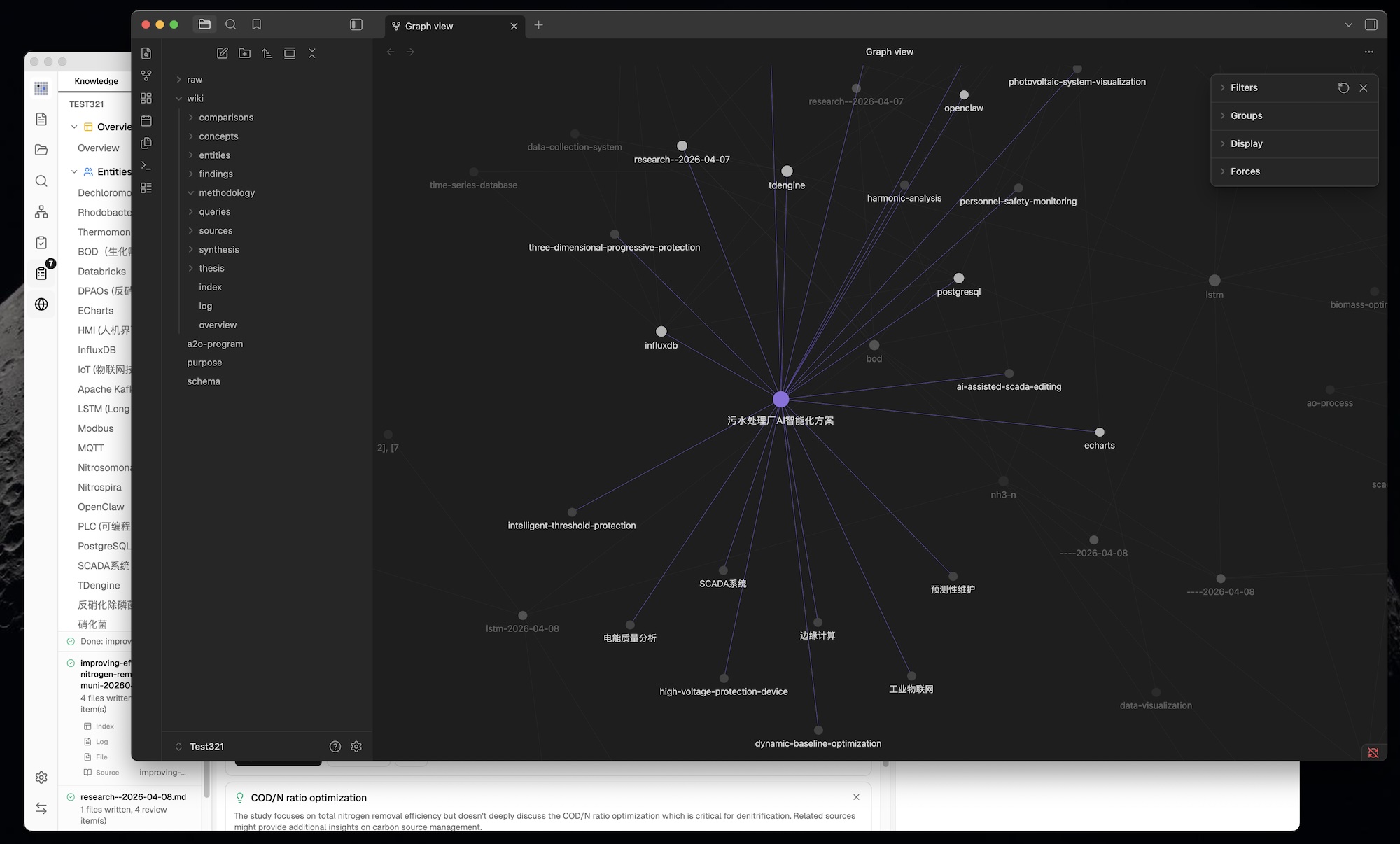Open the Test321 vault switcher
The height and width of the screenshot is (844, 1400).
[x=206, y=747]
